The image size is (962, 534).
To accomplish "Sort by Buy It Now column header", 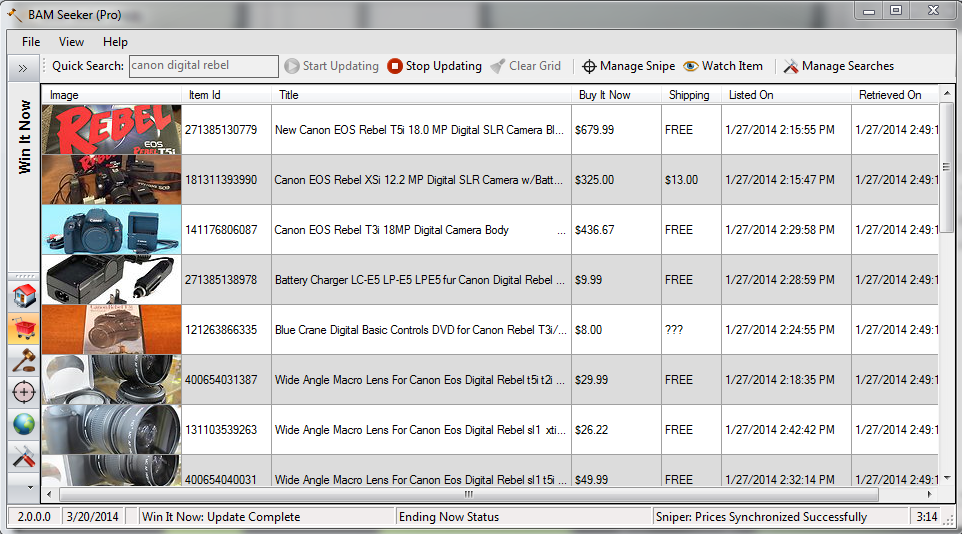I will tap(617, 95).
